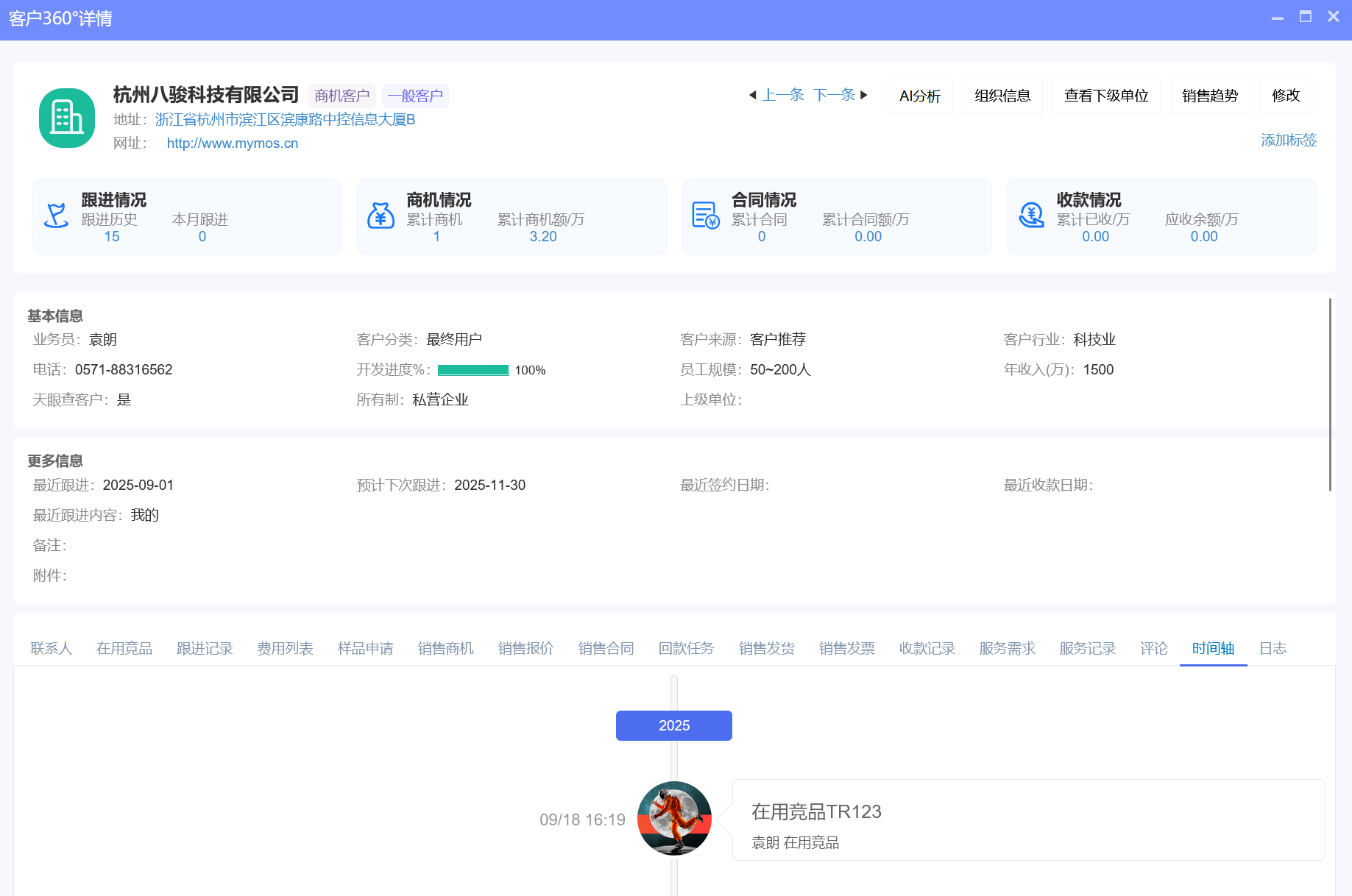This screenshot has height=896, width=1352.
Task: Open the company website mymos.cn link
Action: (233, 143)
